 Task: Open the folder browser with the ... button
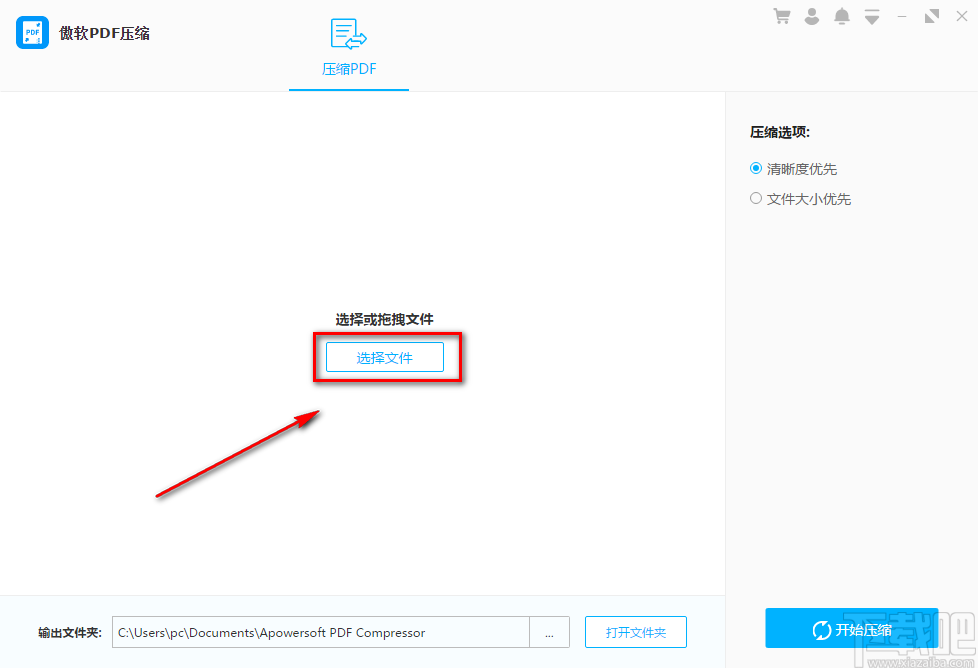[x=549, y=632]
